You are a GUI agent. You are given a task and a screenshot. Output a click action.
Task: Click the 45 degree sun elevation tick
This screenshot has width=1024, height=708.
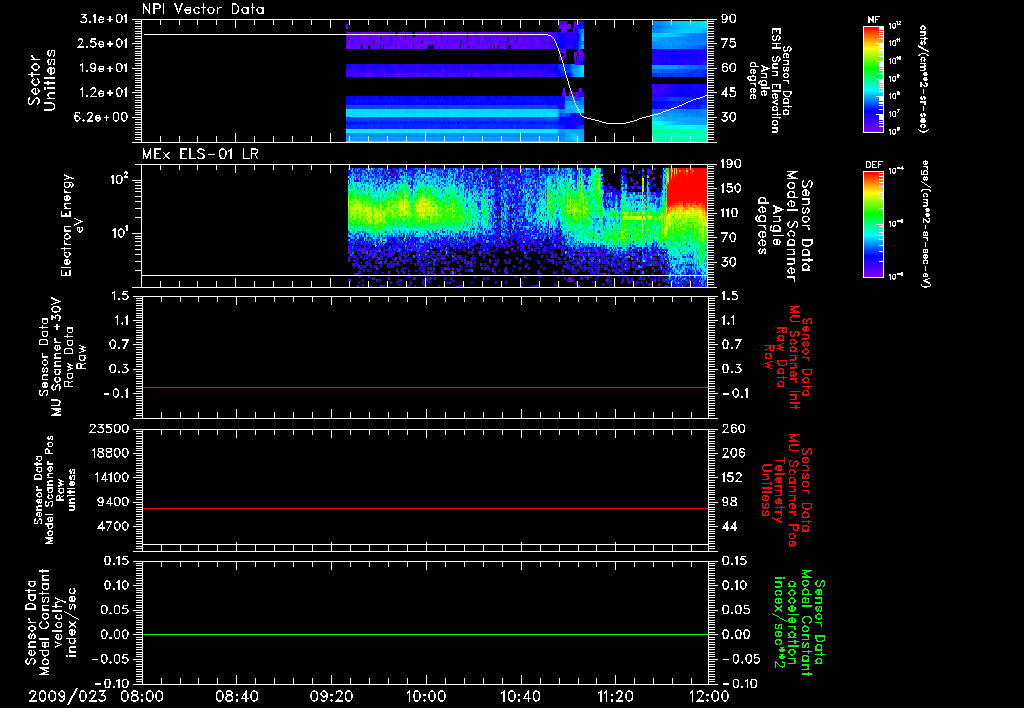tap(728, 93)
